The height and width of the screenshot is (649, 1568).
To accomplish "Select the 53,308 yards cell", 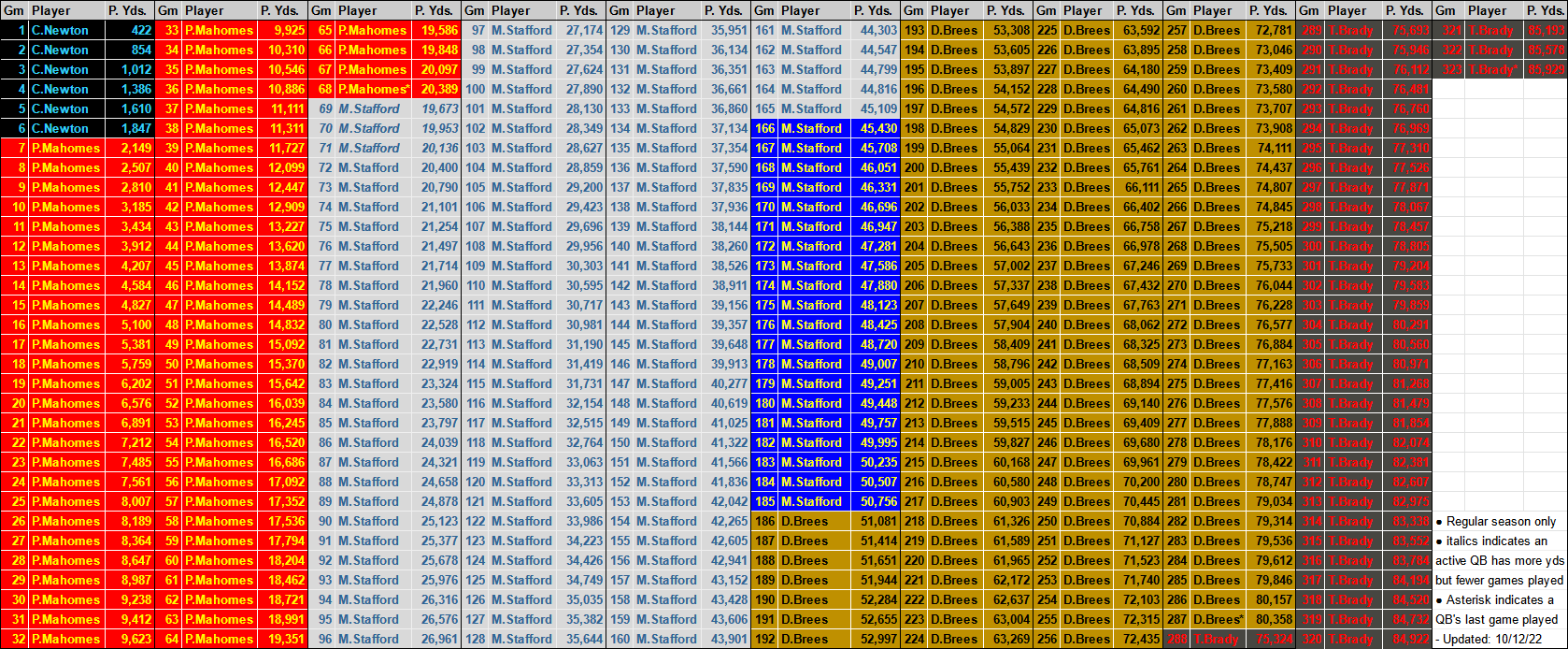I will tap(1007, 30).
